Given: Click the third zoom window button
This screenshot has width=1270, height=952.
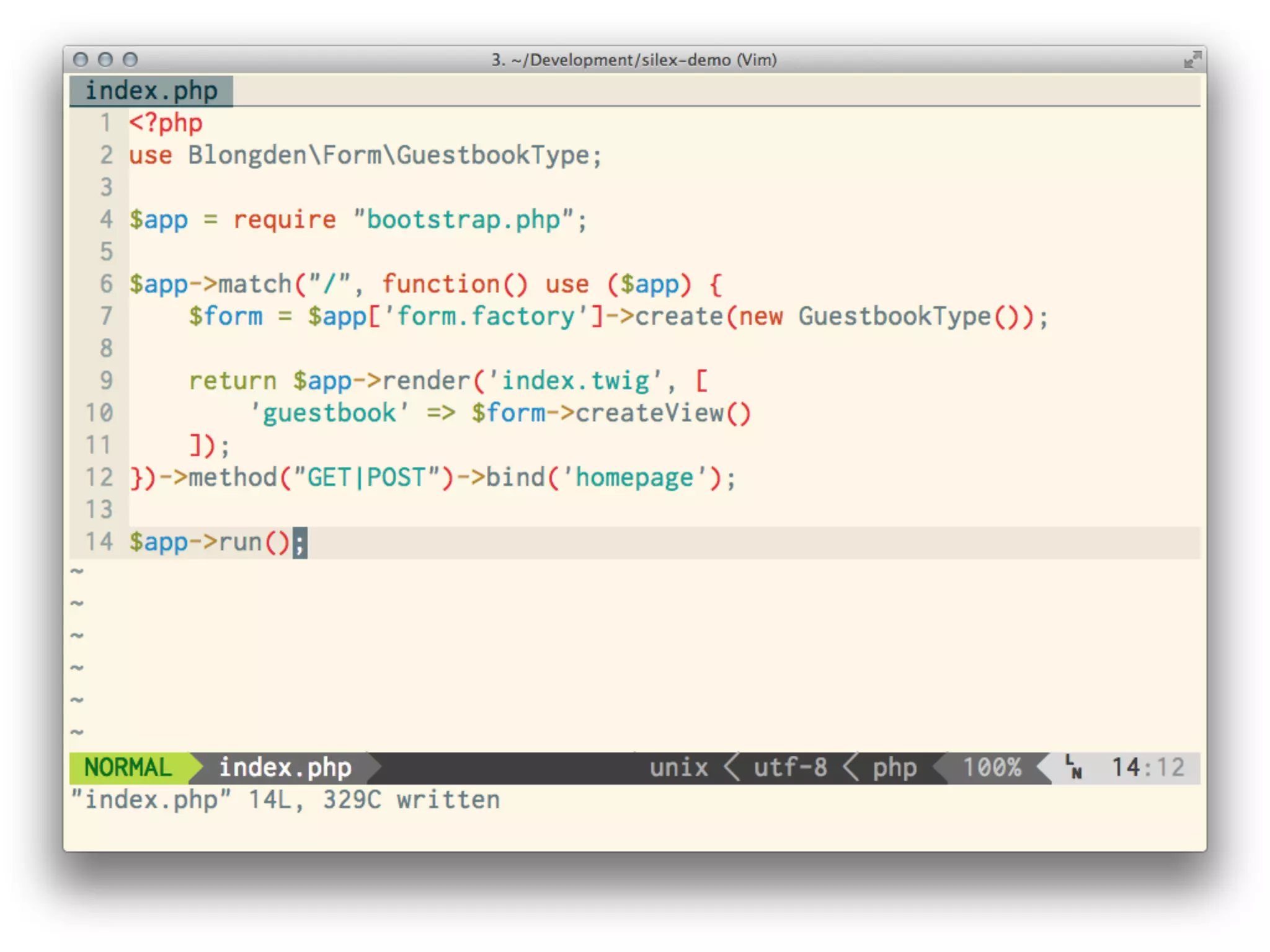Looking at the screenshot, I should click(130, 59).
